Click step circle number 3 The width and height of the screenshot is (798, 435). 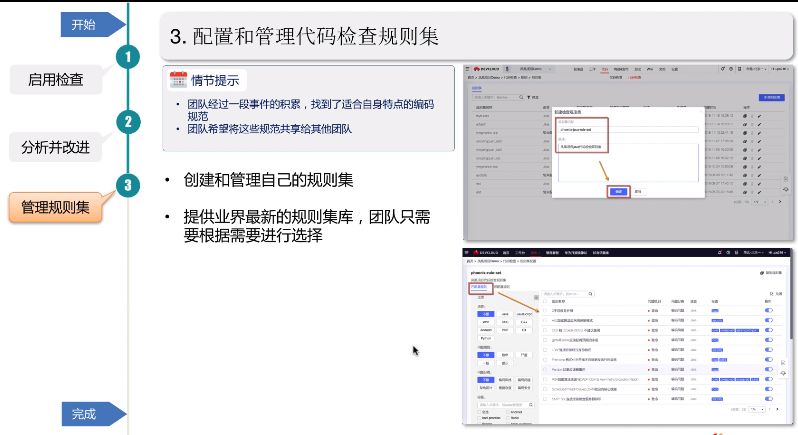pos(128,186)
